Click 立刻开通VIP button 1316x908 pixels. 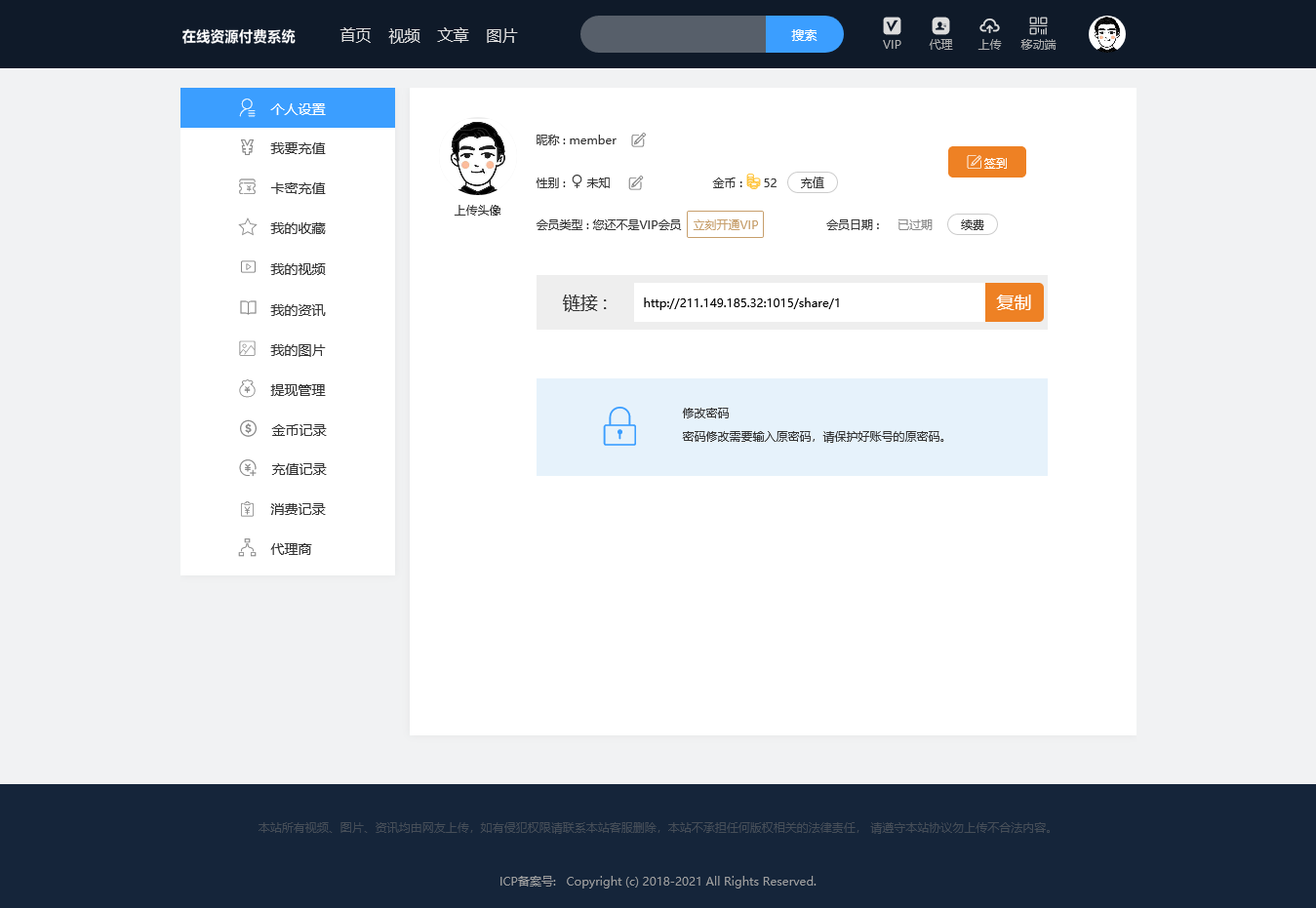725,224
